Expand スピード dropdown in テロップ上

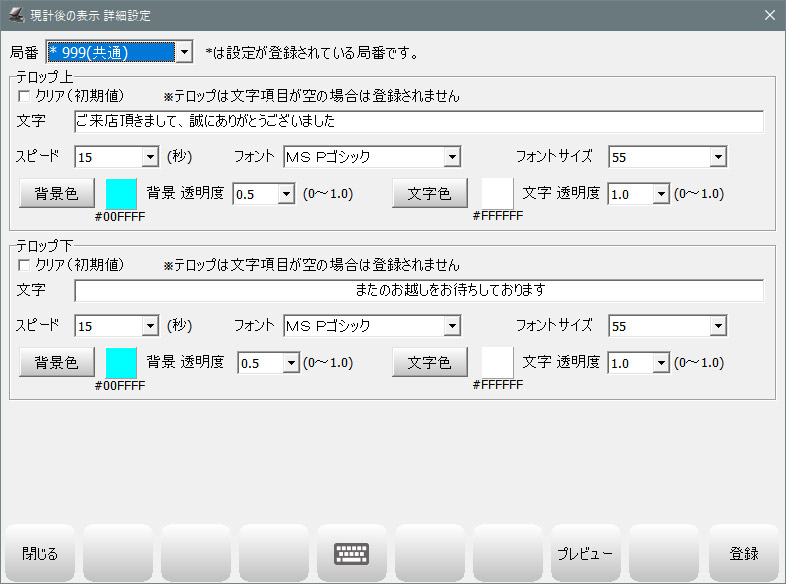point(150,157)
